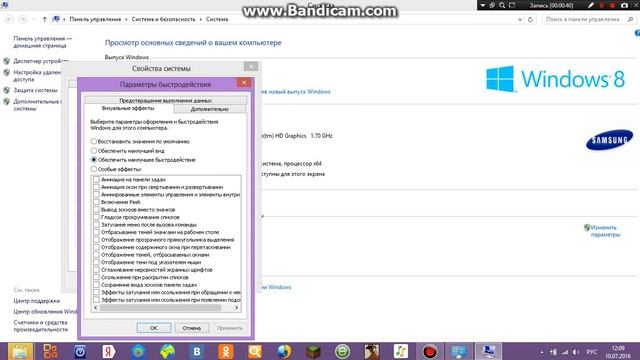Click Bandicam magnifier icon in recording bar
Screen dimensions: 640x360
click(502, 5)
